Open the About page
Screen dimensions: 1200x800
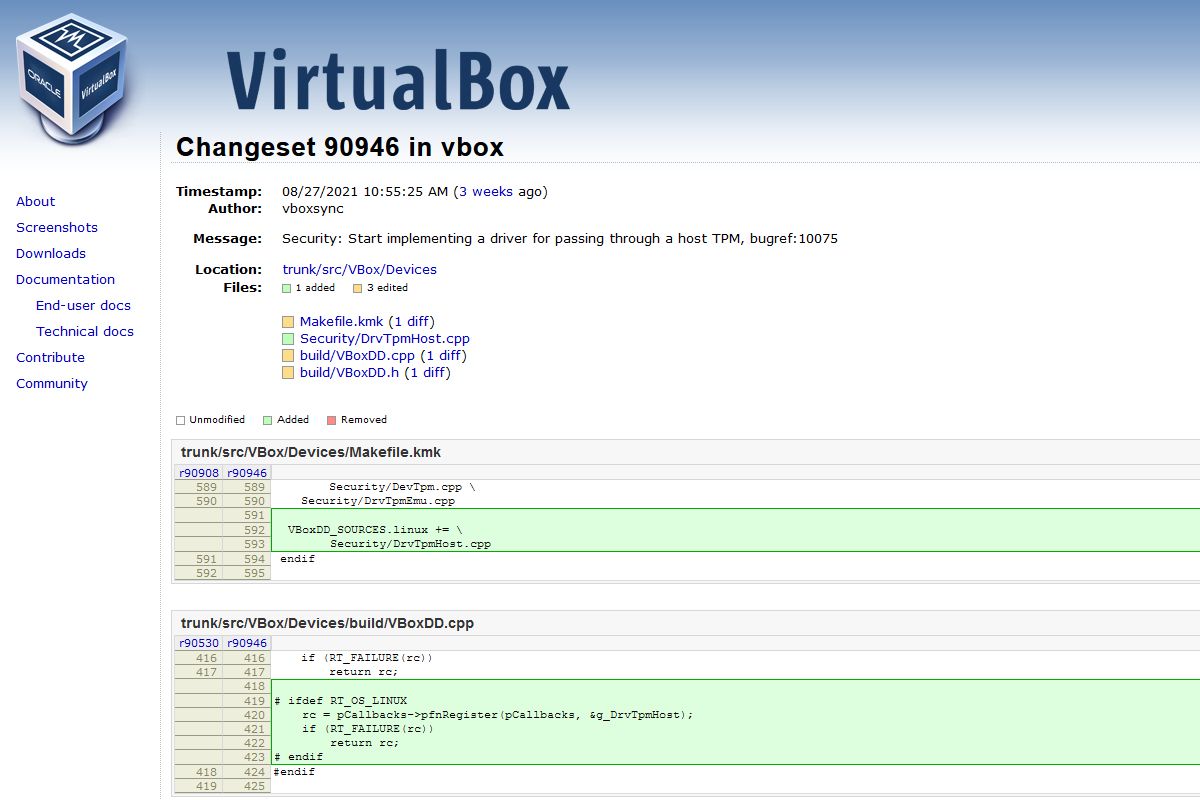(35, 202)
